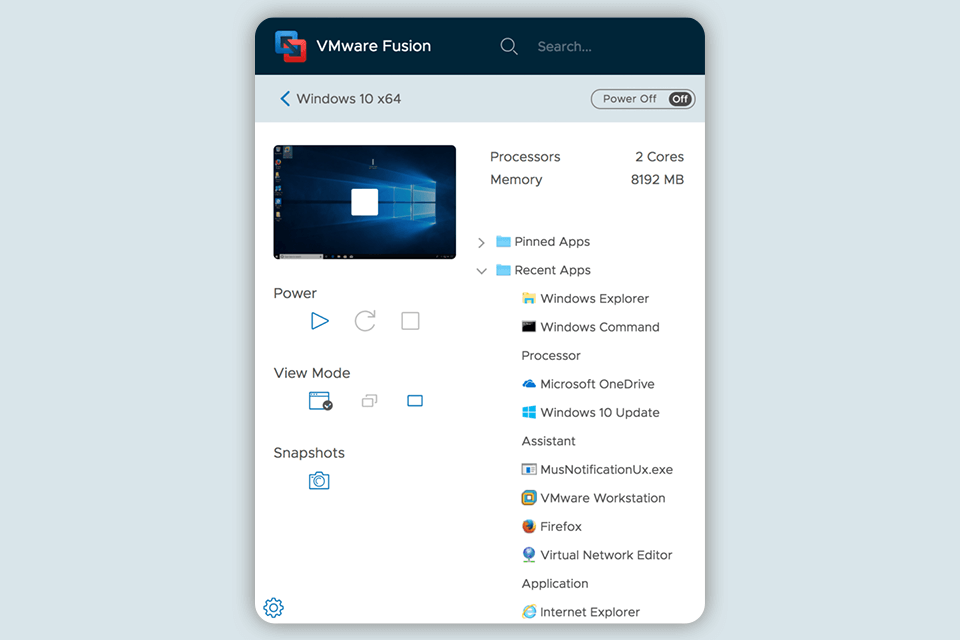Click the Processors label
Viewport: 960px width, 640px height.
click(x=525, y=157)
